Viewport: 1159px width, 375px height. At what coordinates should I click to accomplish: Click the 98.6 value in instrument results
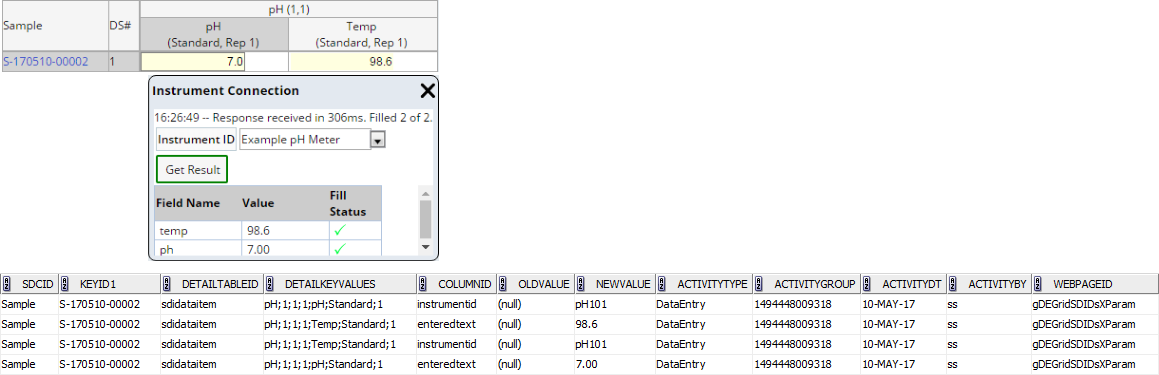pyautogui.click(x=259, y=231)
